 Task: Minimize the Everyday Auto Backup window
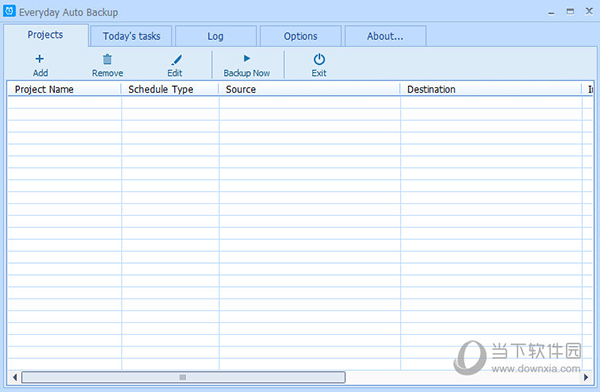(551, 12)
